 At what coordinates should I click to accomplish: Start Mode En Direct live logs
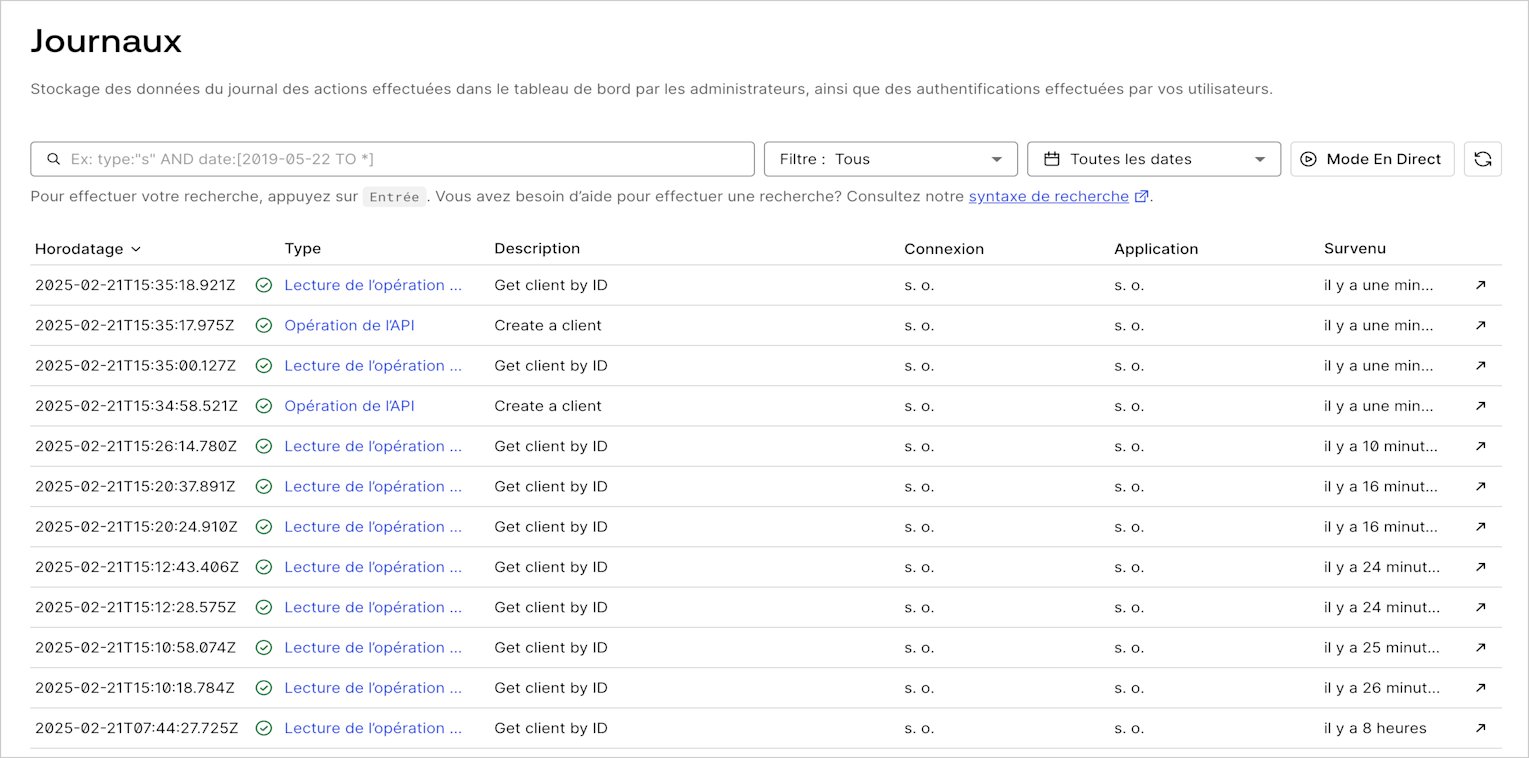click(x=1373, y=159)
